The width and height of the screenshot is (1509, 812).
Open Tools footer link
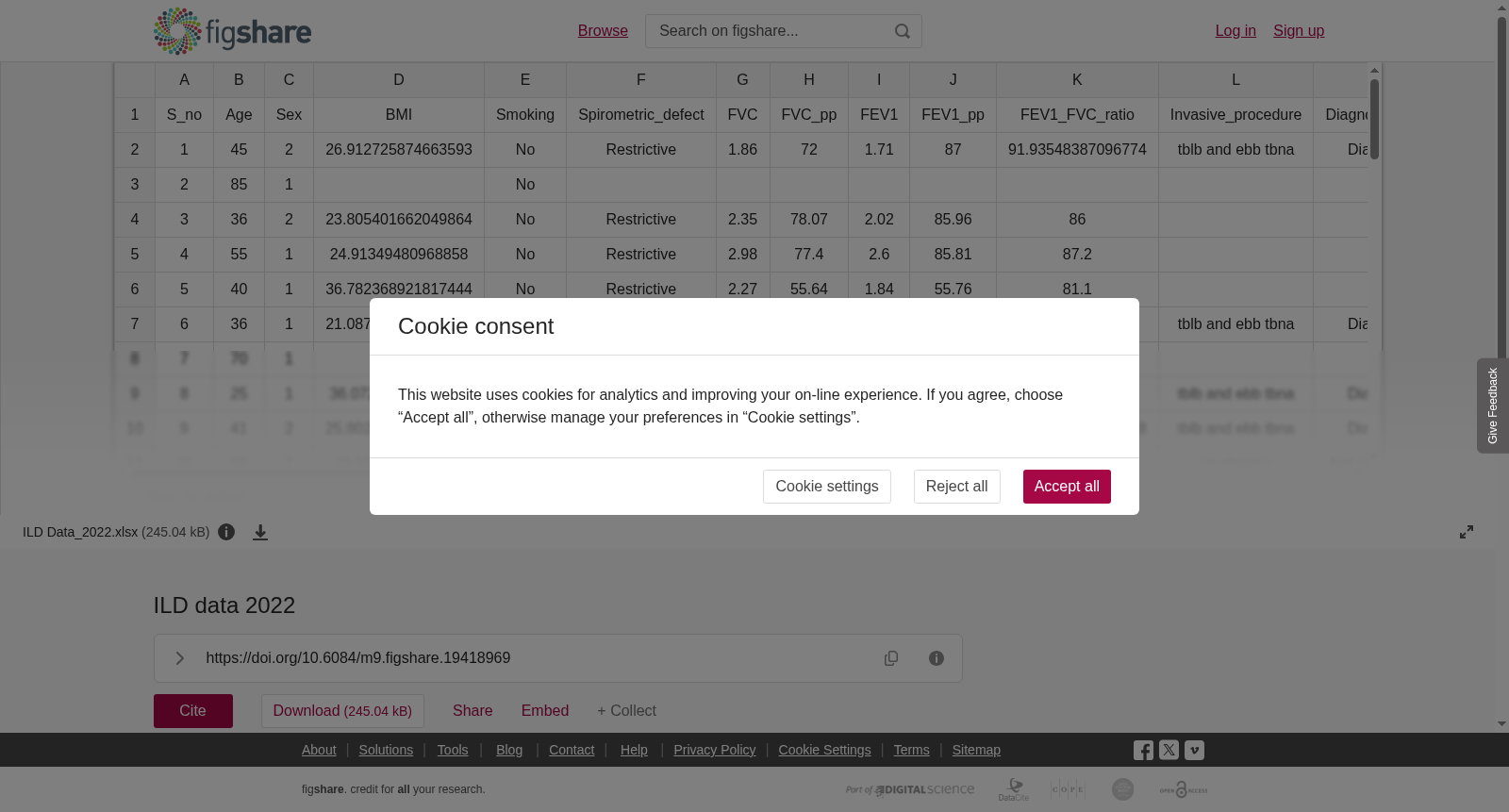pos(453,750)
